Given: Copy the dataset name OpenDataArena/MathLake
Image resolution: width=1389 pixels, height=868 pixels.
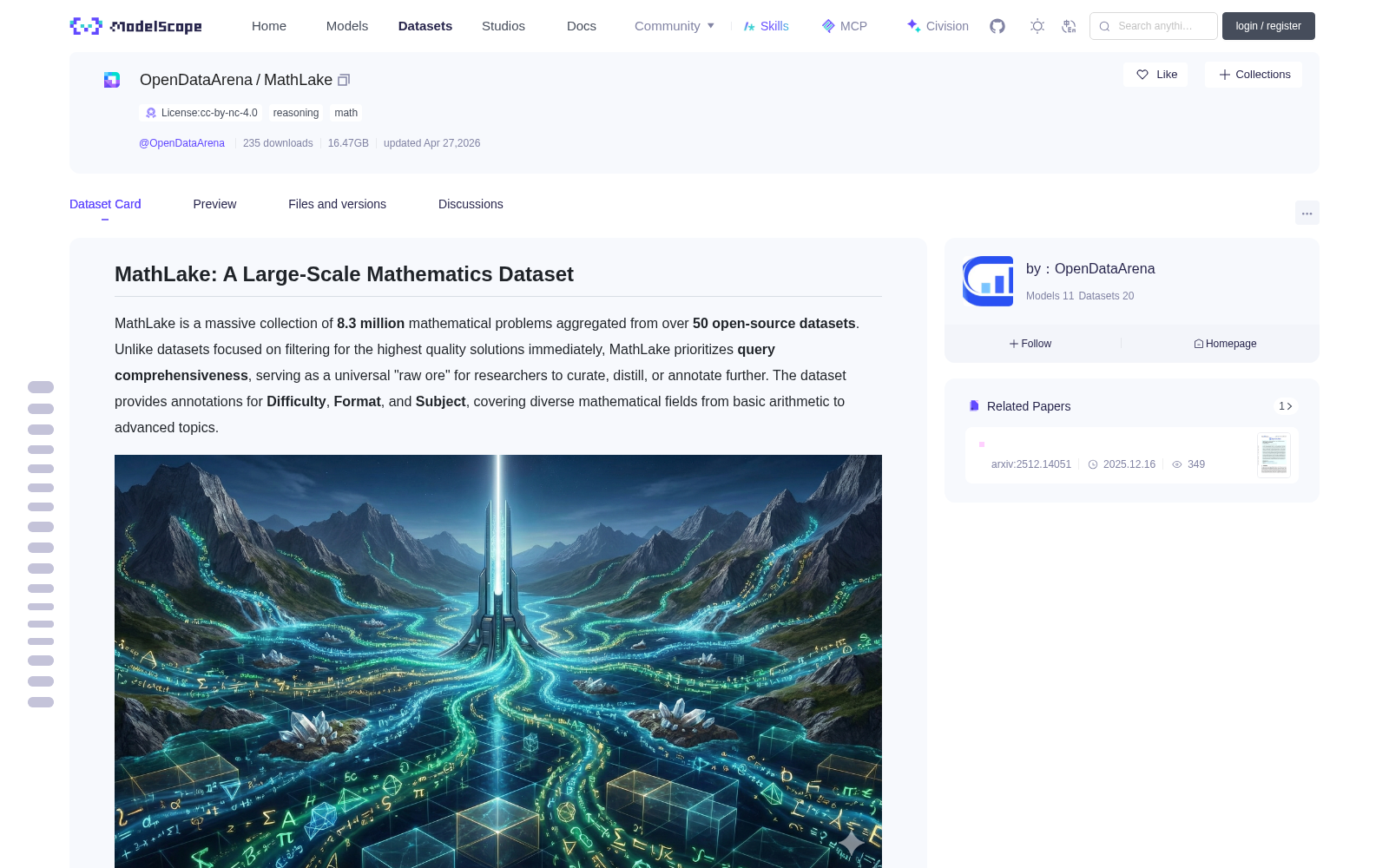Looking at the screenshot, I should 344,80.
